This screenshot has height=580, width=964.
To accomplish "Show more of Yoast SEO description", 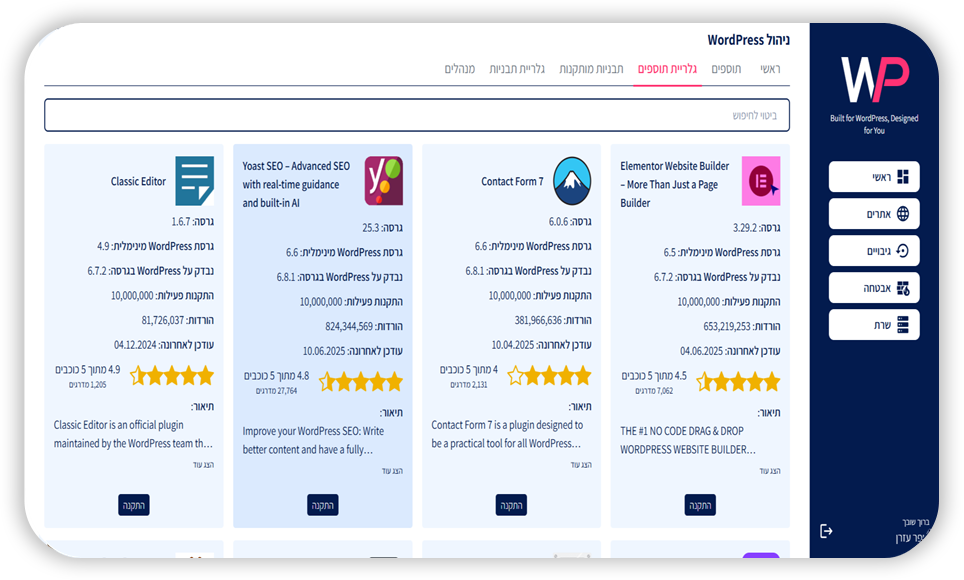I will tap(392, 471).
